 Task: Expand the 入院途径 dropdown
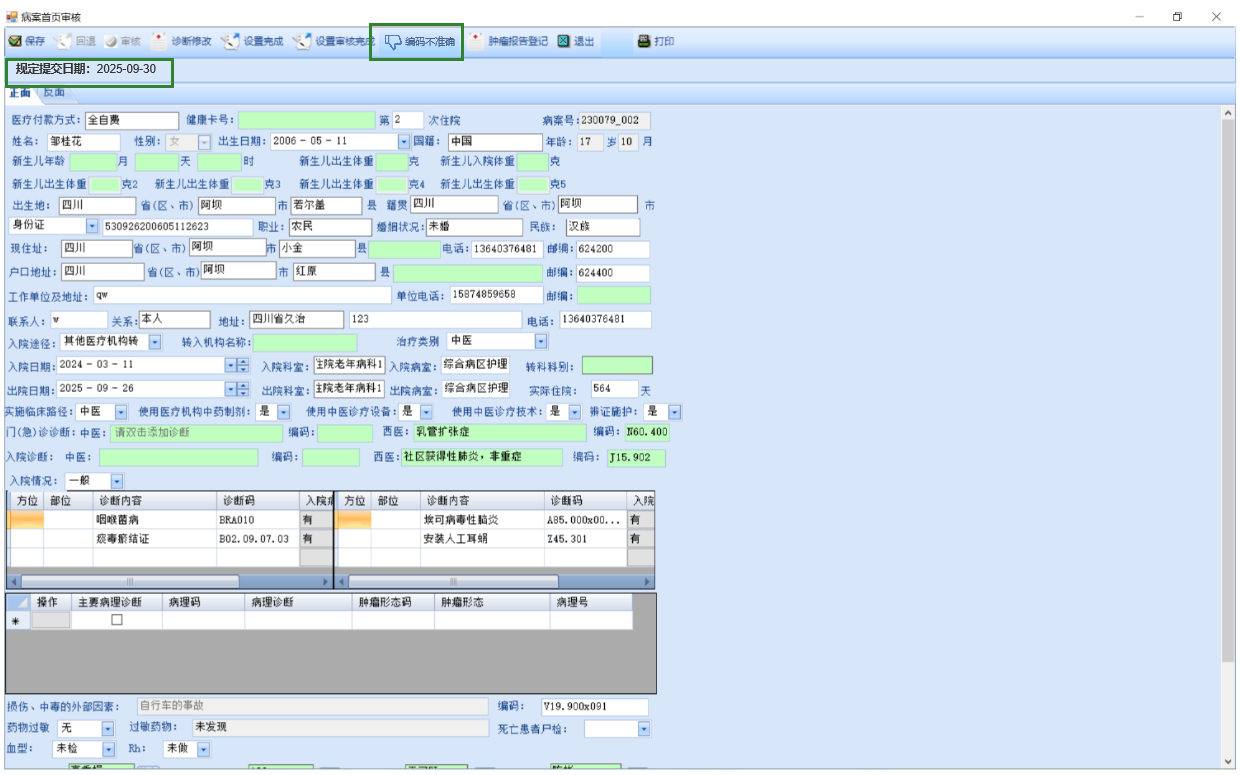155,342
